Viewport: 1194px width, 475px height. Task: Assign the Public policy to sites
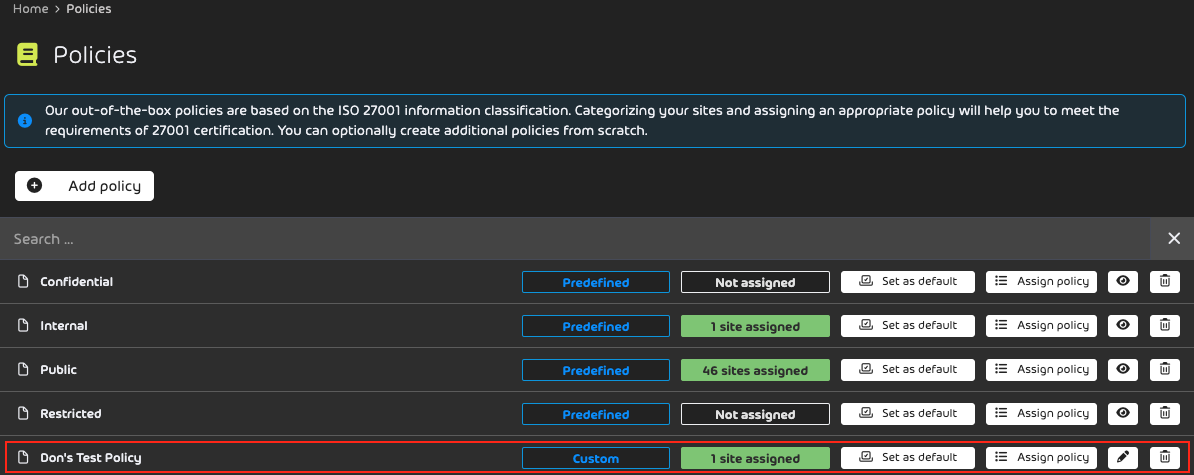pyautogui.click(x=1042, y=370)
